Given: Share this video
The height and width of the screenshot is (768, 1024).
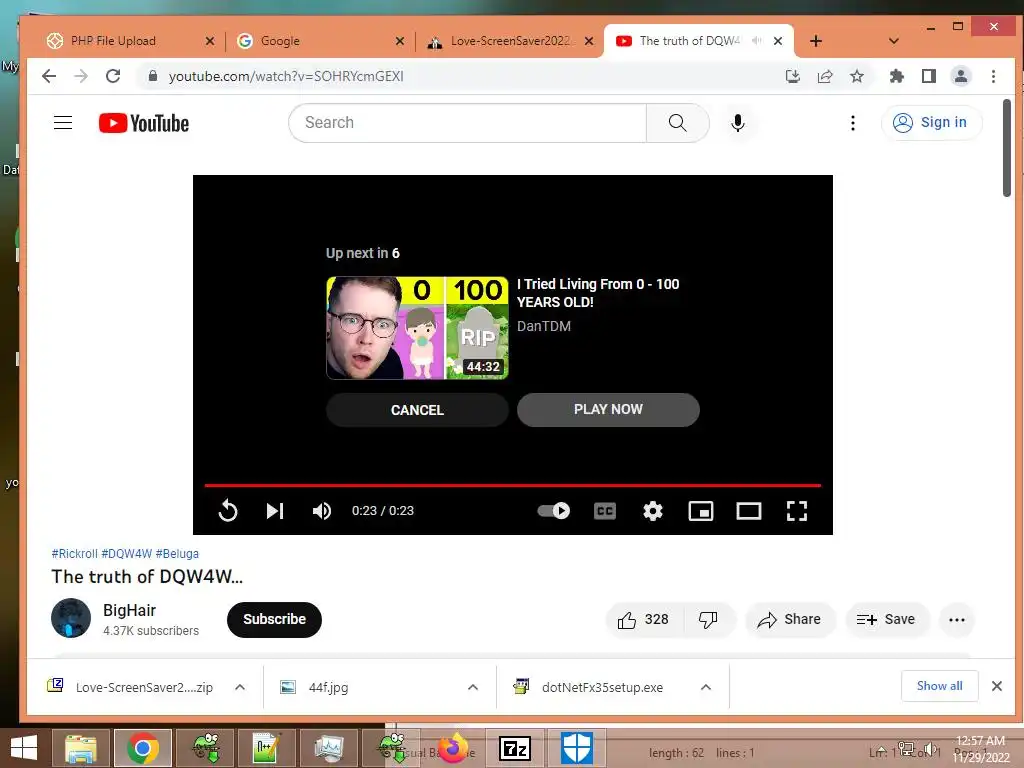Looking at the screenshot, I should click(x=790, y=620).
